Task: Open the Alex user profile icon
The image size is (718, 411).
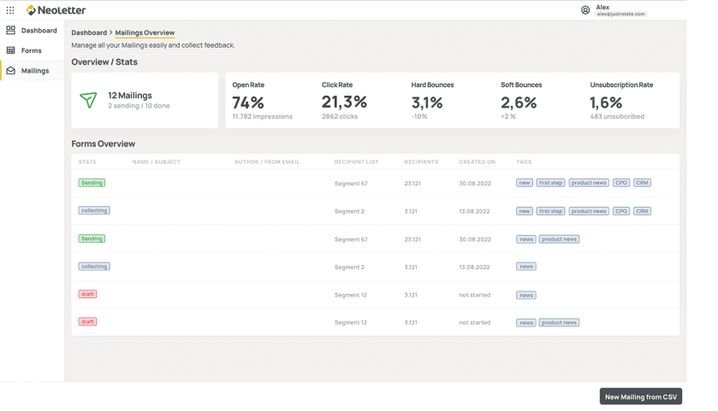Action: click(585, 10)
